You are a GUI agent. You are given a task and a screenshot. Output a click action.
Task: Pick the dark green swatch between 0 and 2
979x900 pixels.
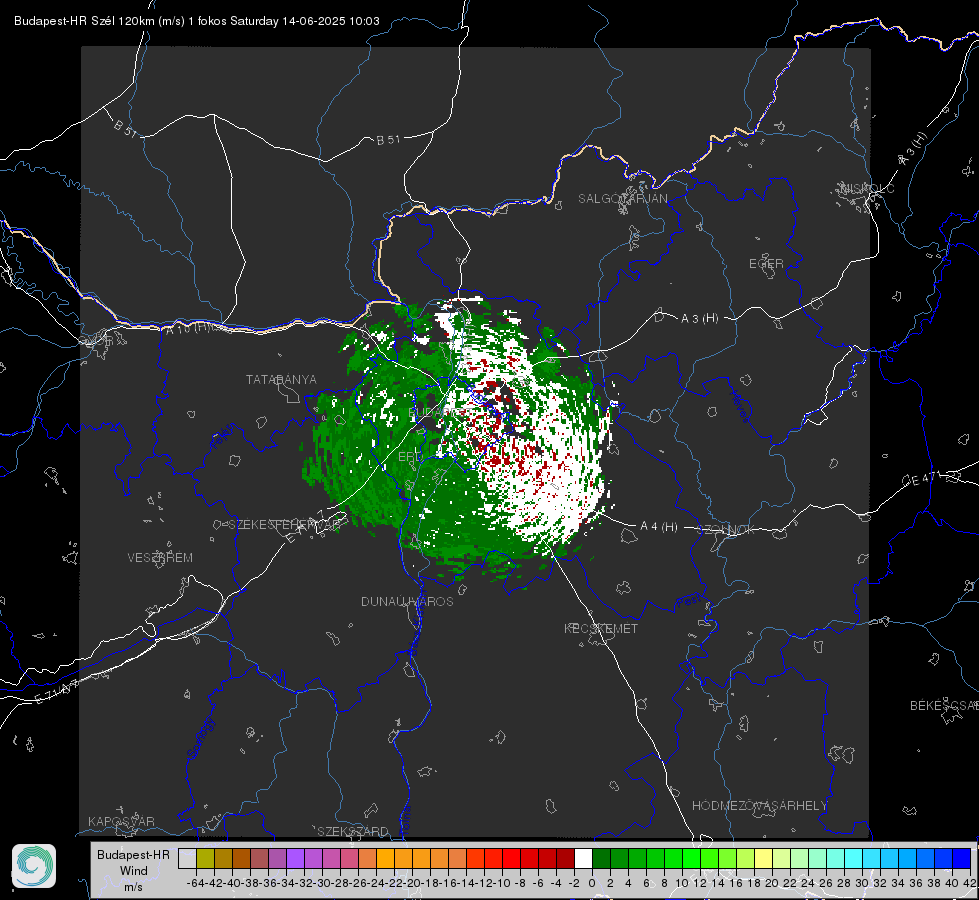tap(601, 858)
